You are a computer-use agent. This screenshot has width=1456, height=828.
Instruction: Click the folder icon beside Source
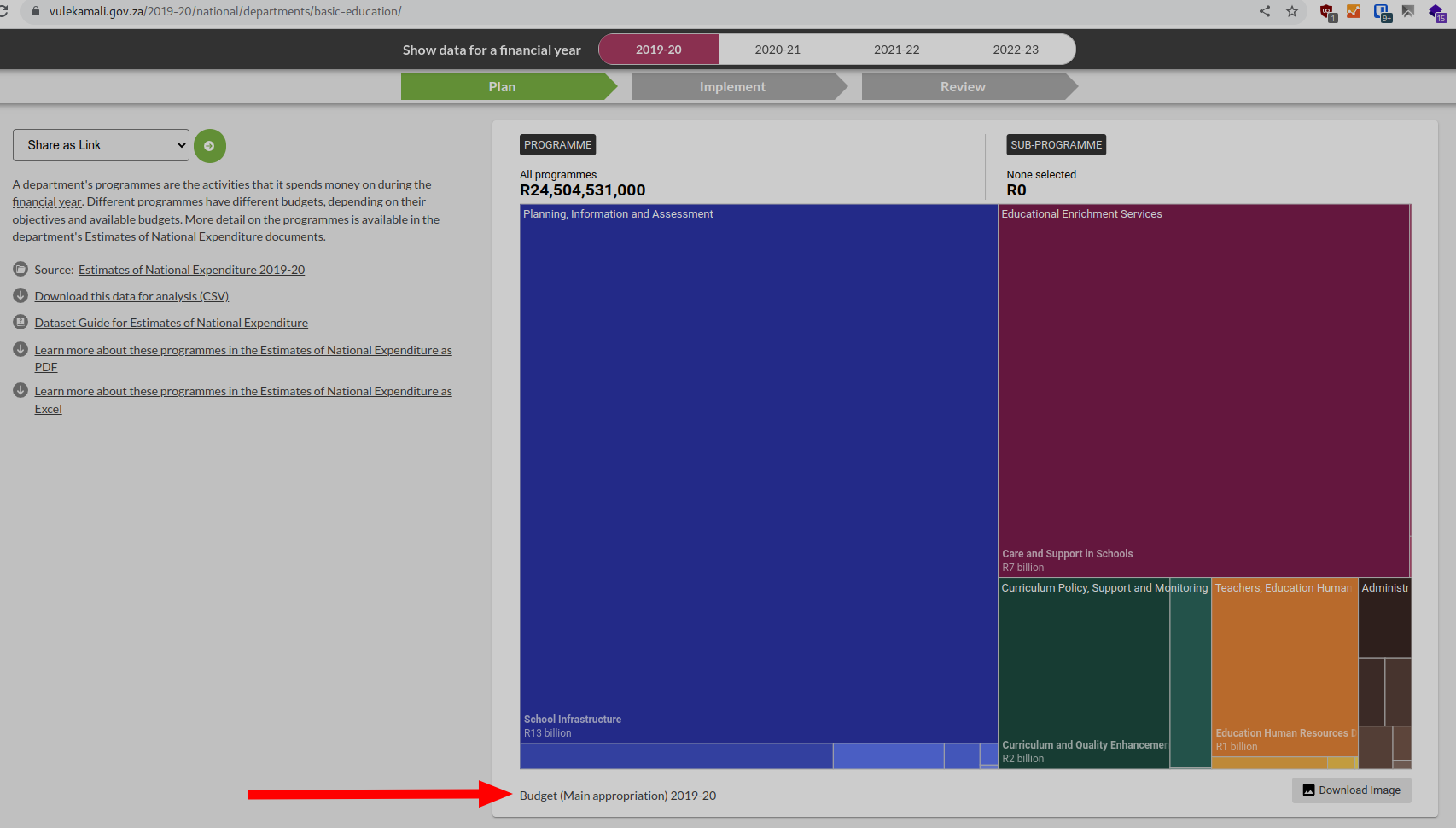(20, 269)
